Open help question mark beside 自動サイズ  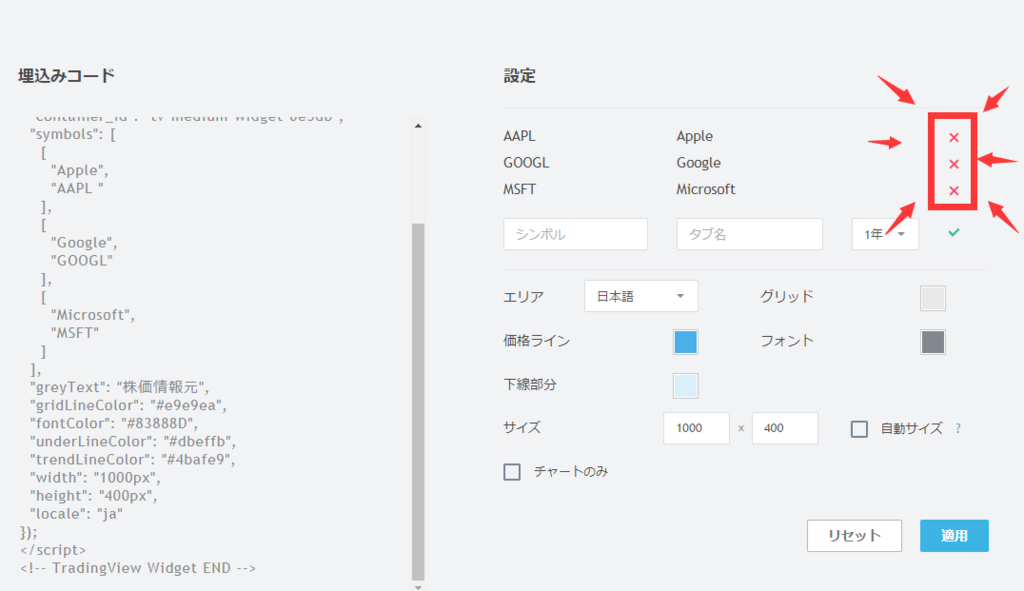(958, 428)
